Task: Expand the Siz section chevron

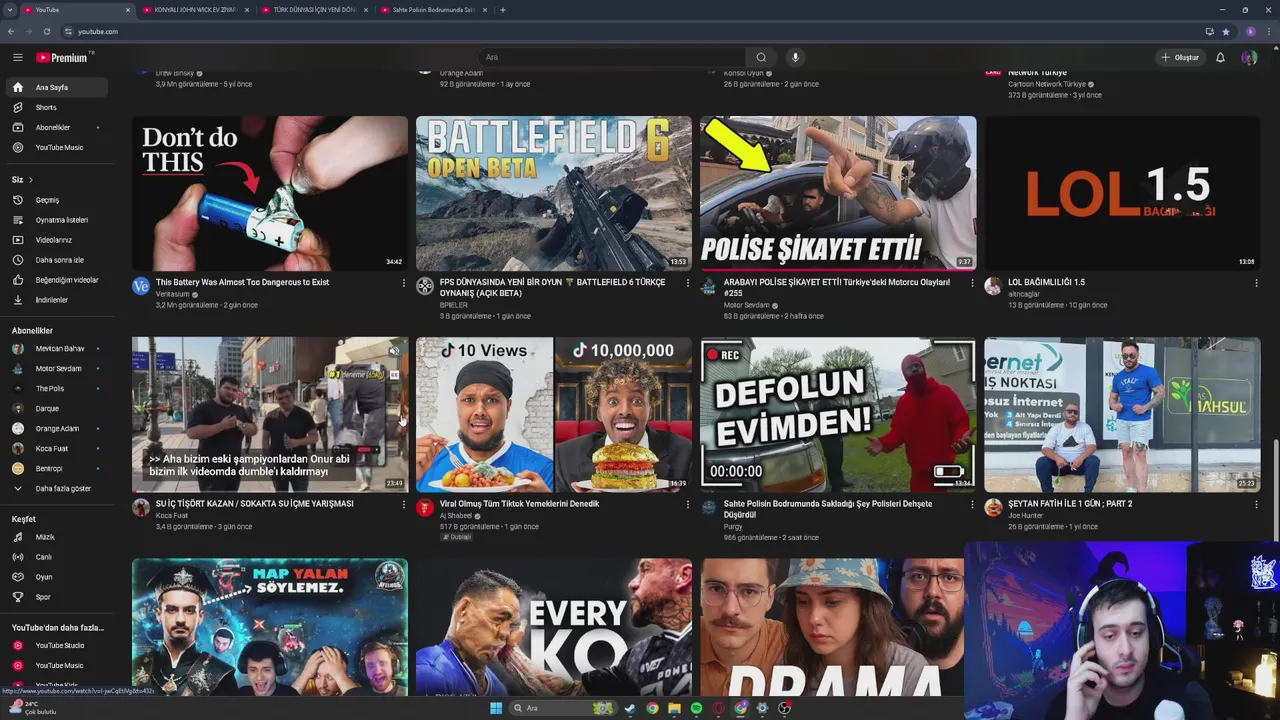Action: point(31,180)
